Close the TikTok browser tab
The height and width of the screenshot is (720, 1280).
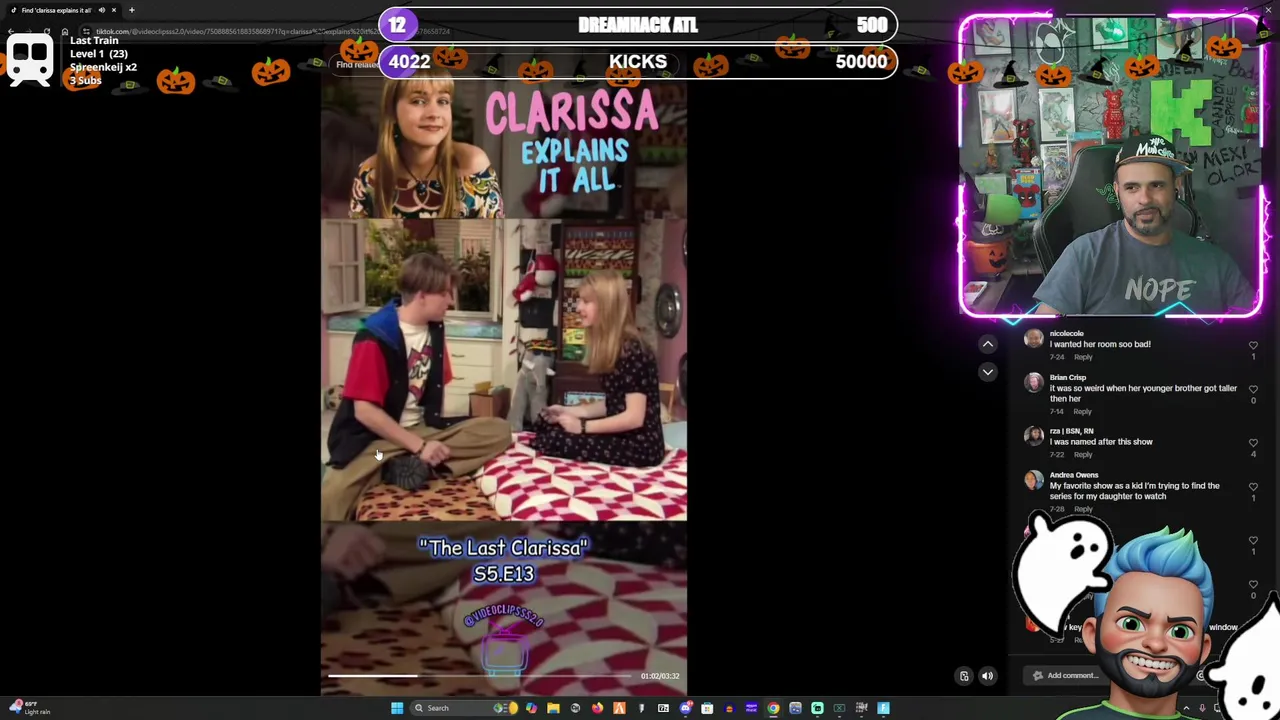point(114,10)
